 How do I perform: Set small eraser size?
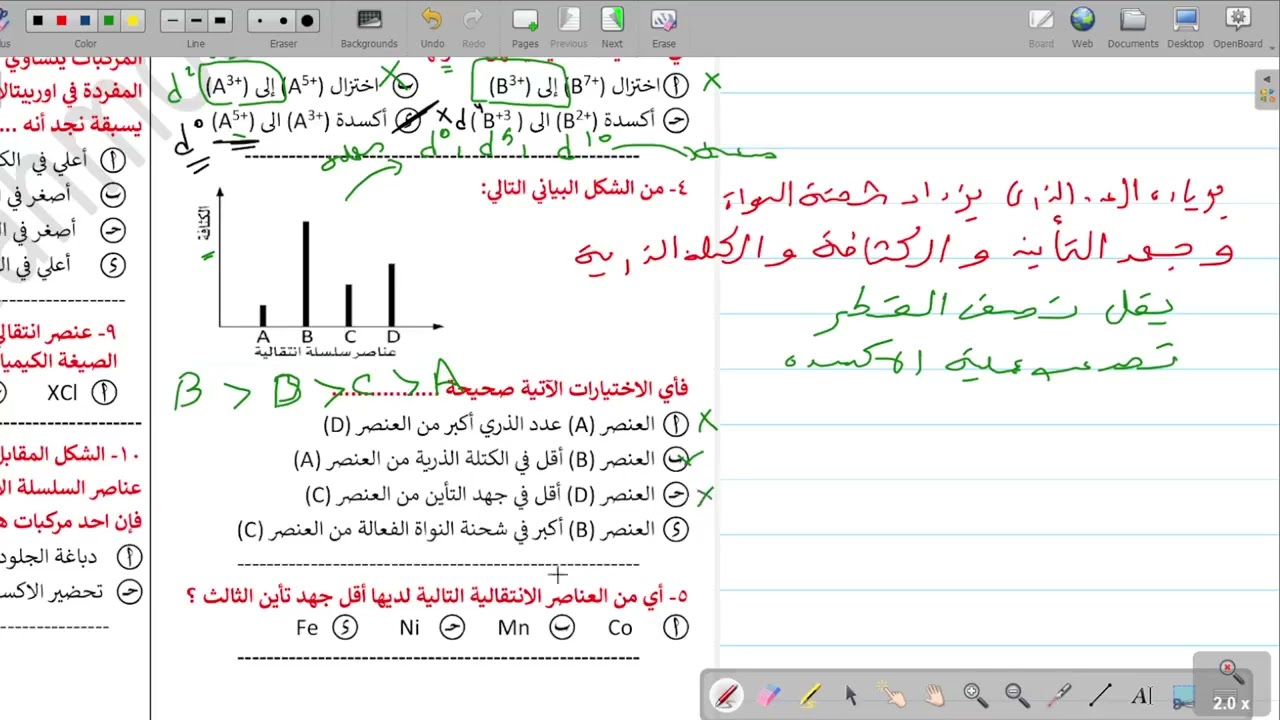tap(260, 20)
